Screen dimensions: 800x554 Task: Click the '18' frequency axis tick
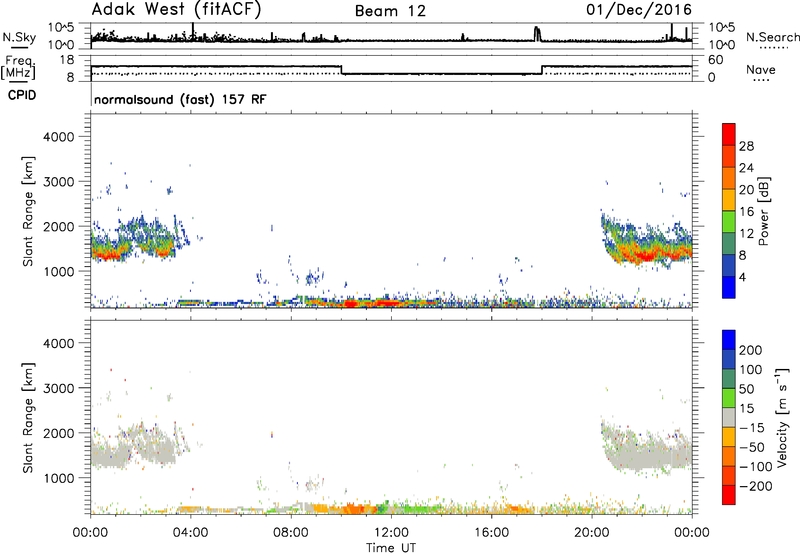click(66, 60)
